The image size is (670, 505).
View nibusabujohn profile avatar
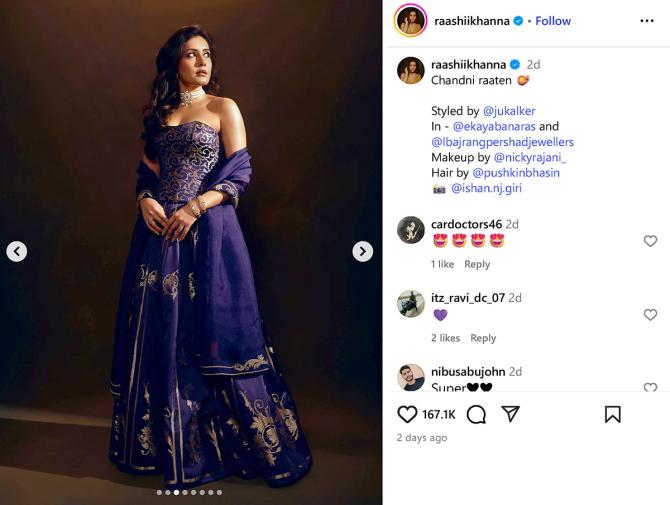pyautogui.click(x=411, y=377)
